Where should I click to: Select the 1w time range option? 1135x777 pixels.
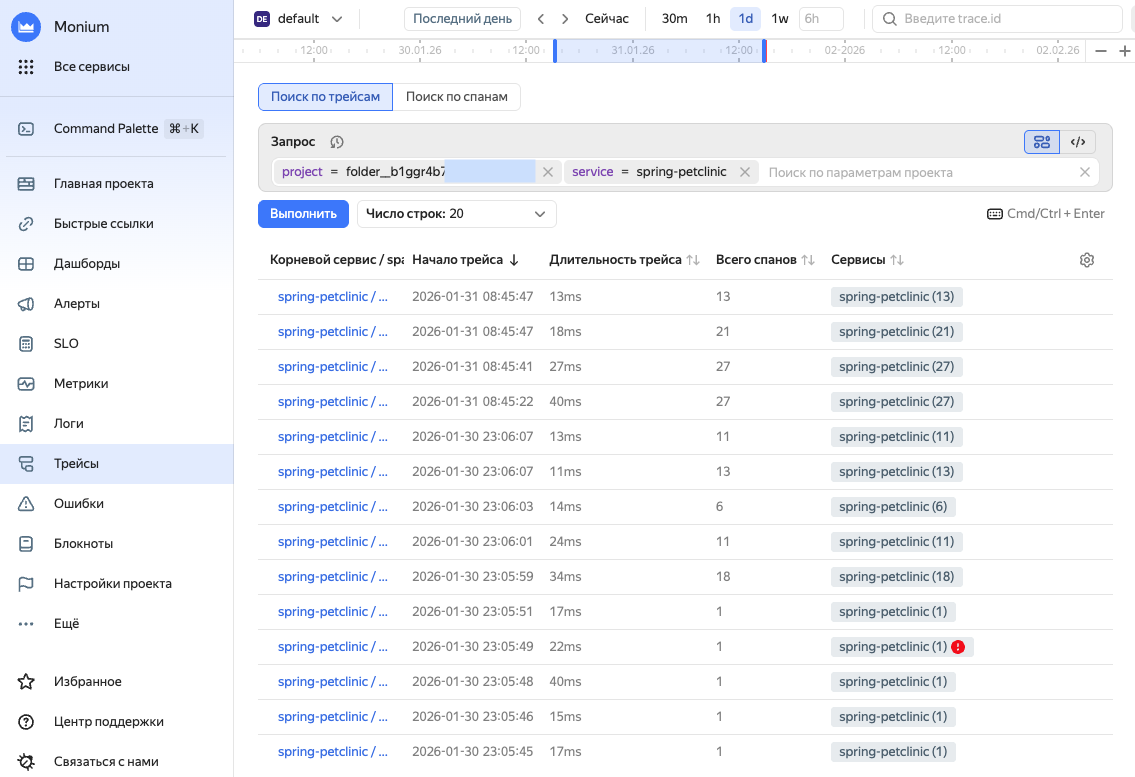click(x=780, y=19)
